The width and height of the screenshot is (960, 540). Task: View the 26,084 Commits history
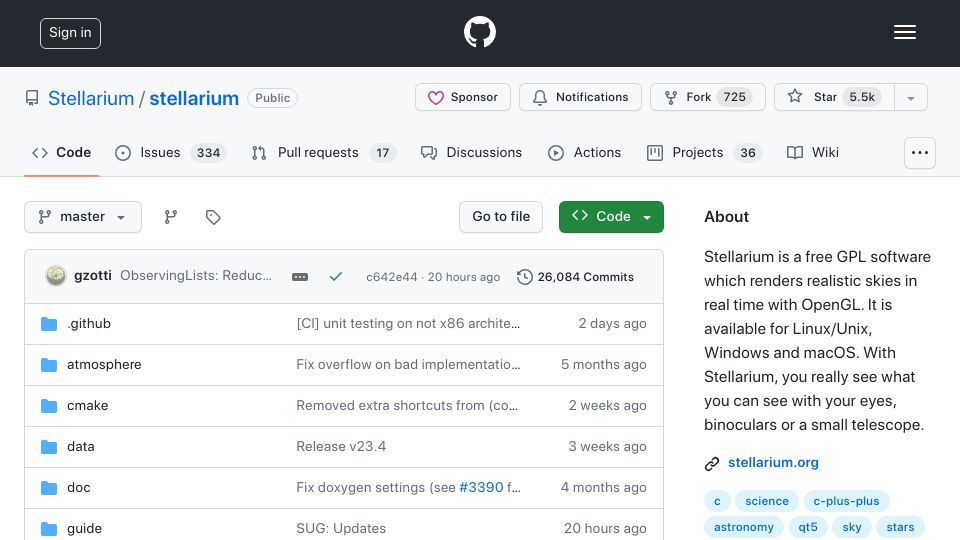point(576,277)
